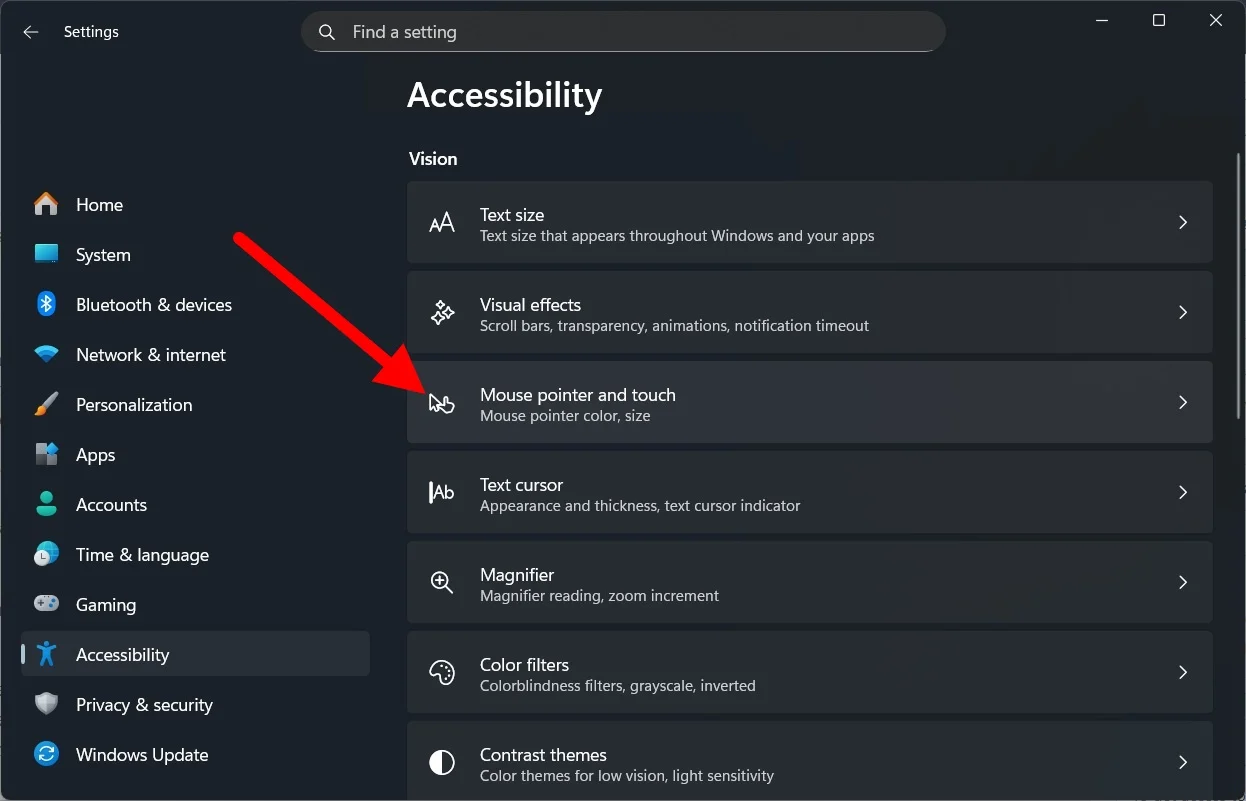The width and height of the screenshot is (1246, 801).
Task: Click the Find a setting search box
Action: (623, 31)
